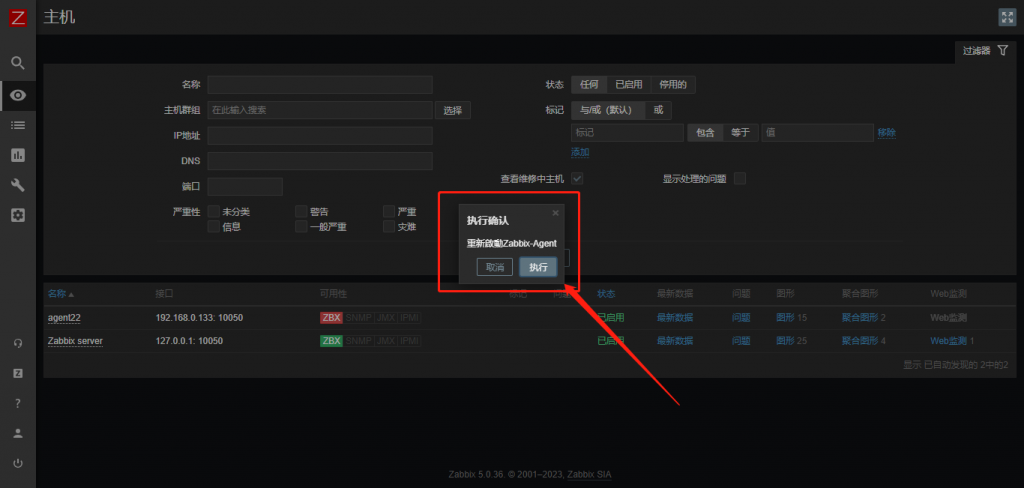Check the 灾难 severity checkbox
This screenshot has height=488, width=1024.
click(389, 227)
